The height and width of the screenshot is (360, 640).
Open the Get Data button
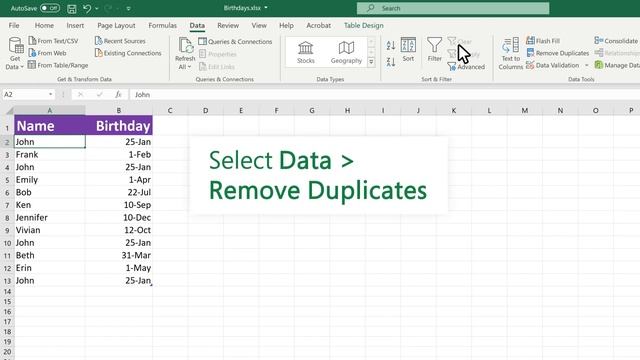(x=15, y=53)
